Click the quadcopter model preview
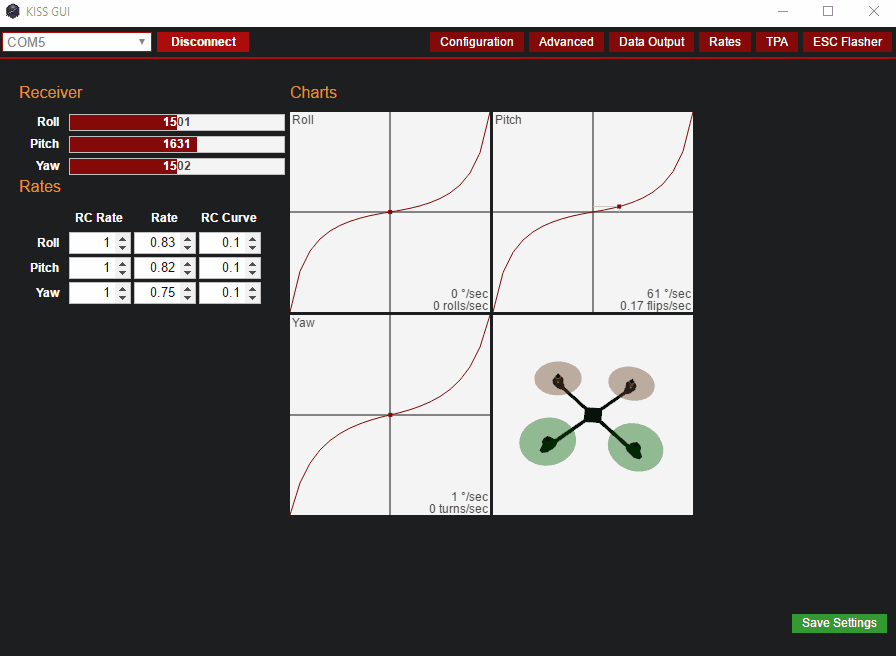The image size is (896, 656). click(592, 415)
